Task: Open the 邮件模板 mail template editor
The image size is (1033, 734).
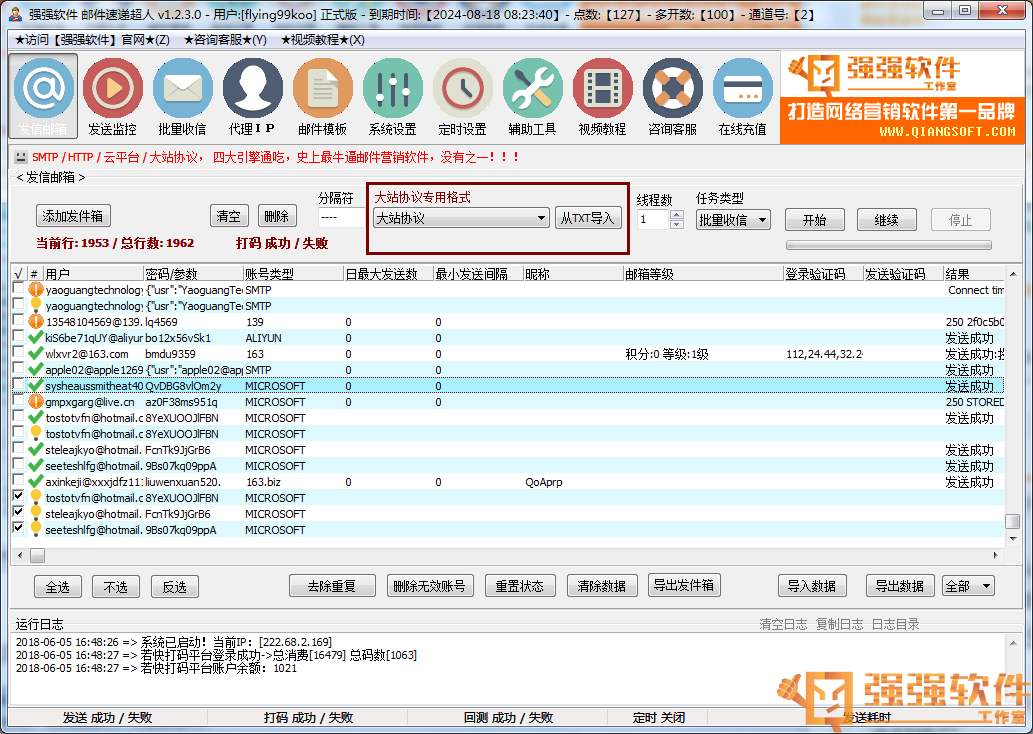Action: pos(323,96)
